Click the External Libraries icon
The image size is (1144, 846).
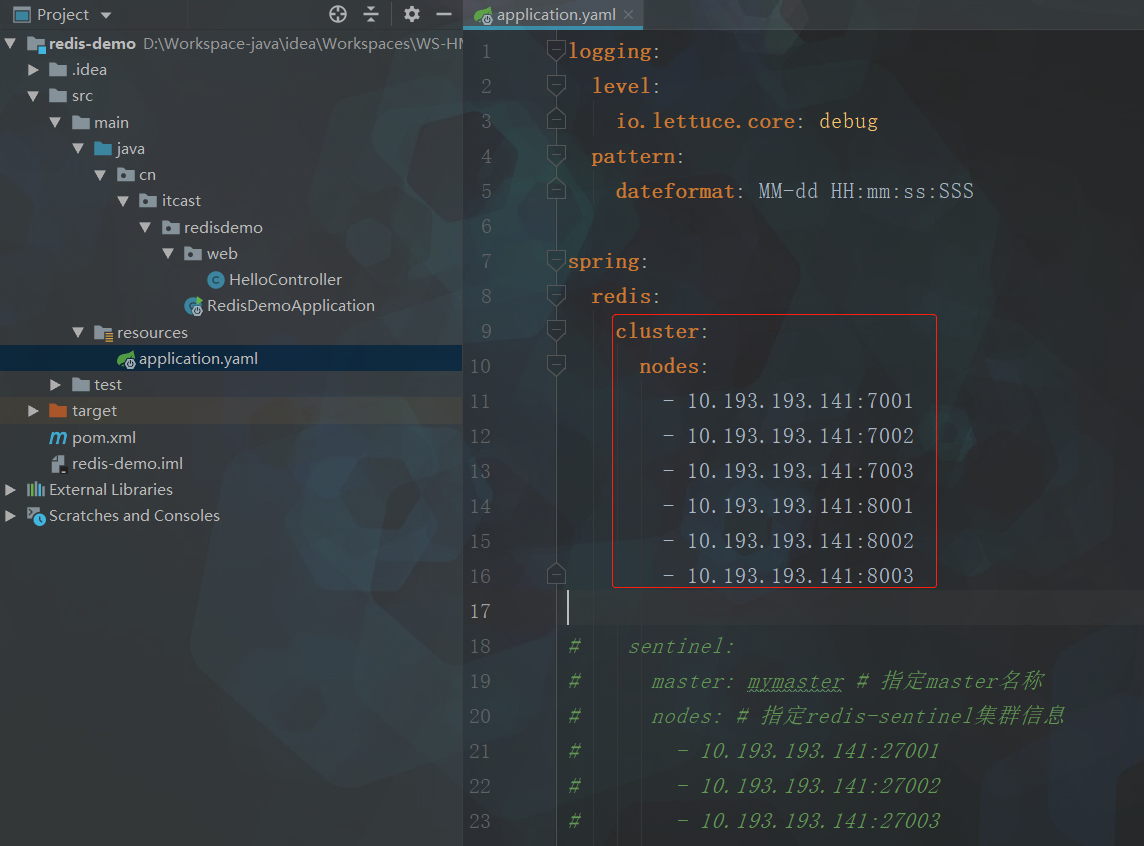point(36,490)
